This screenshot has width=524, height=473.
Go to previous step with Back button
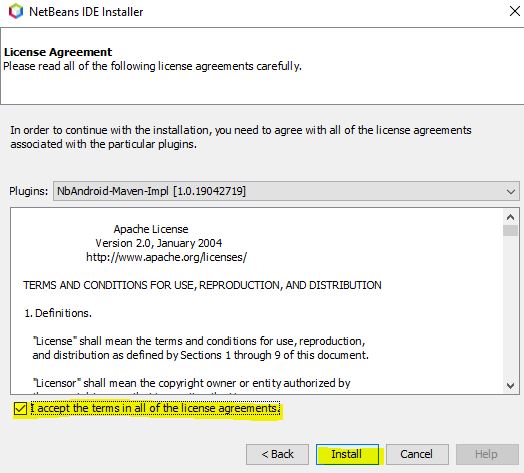(x=277, y=454)
